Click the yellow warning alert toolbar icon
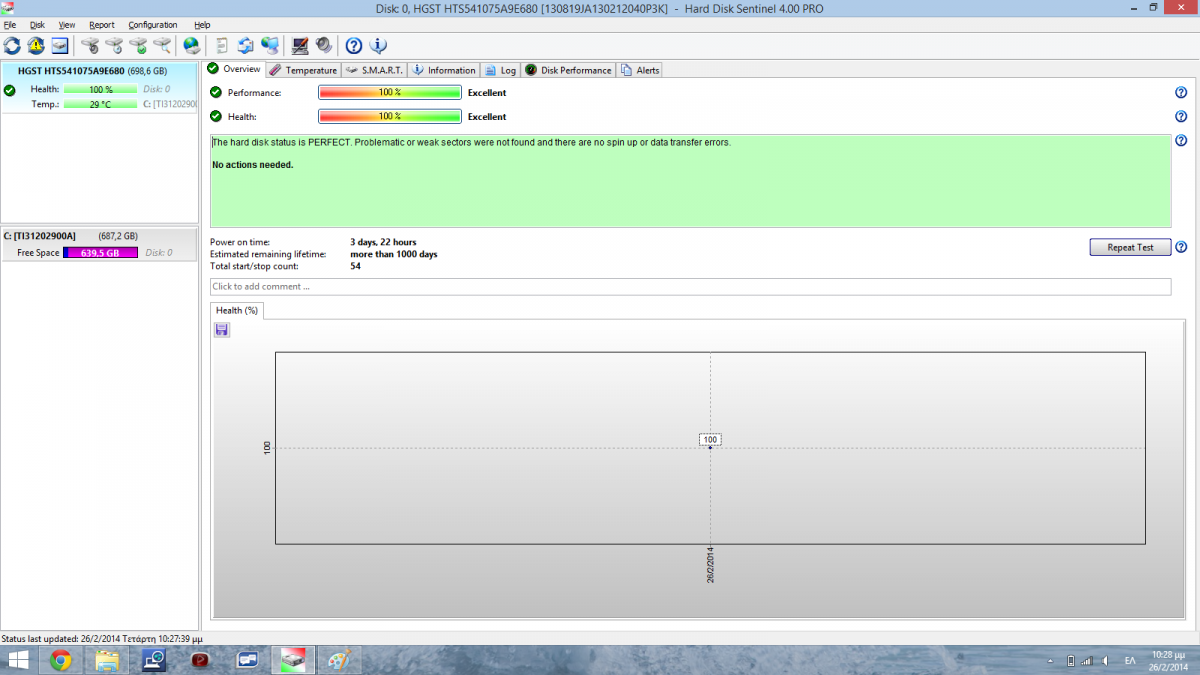 click(x=36, y=45)
